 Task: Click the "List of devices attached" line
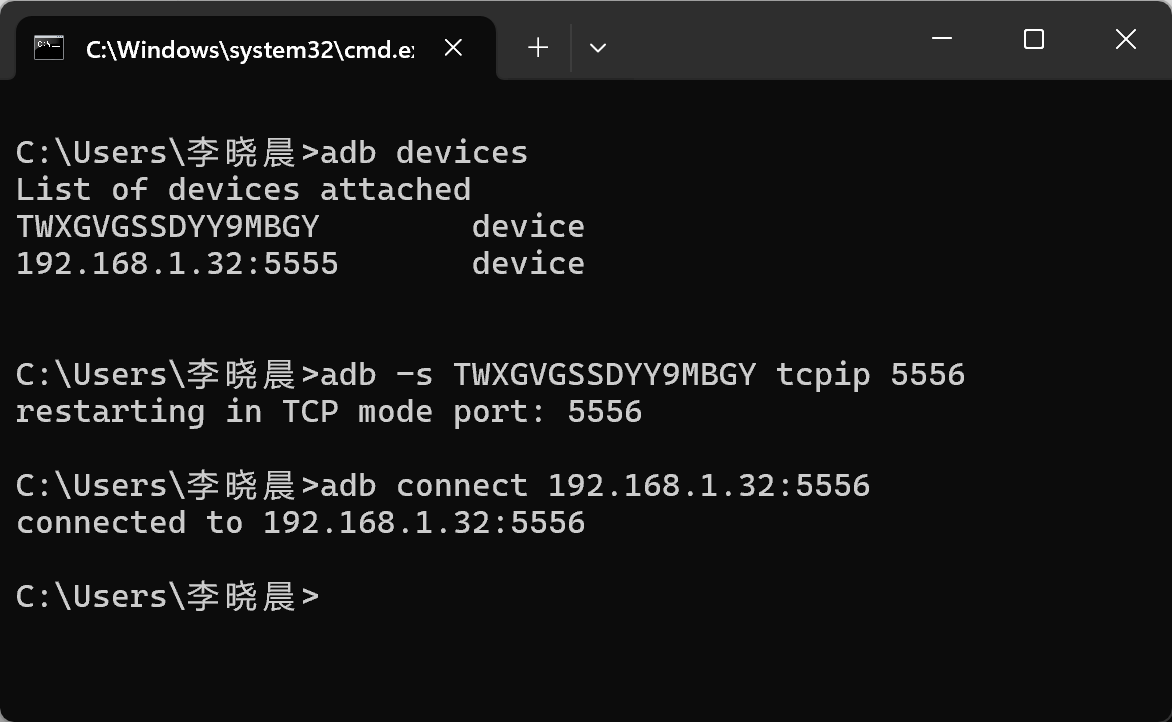point(243,189)
